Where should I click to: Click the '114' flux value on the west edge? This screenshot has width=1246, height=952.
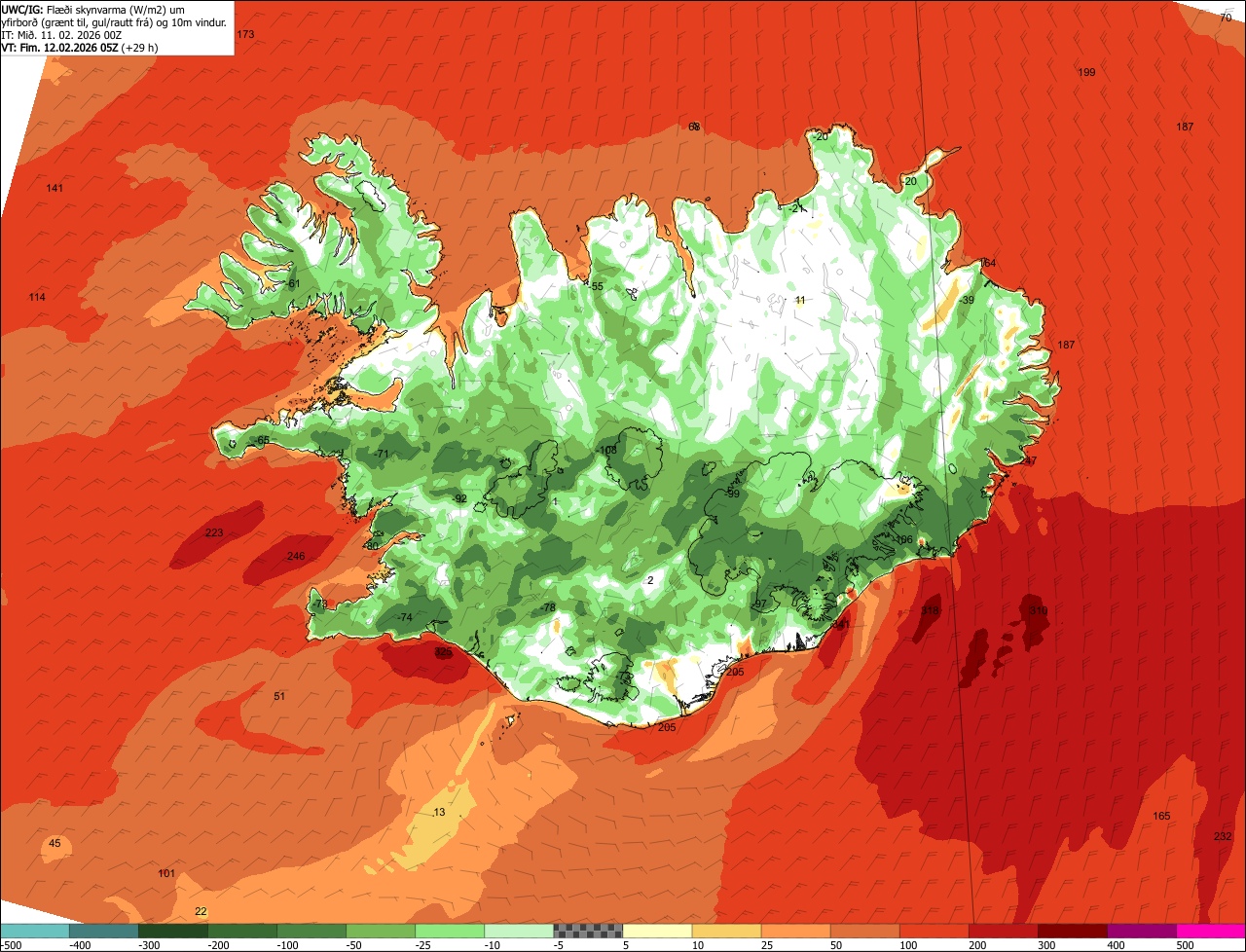[x=37, y=297]
